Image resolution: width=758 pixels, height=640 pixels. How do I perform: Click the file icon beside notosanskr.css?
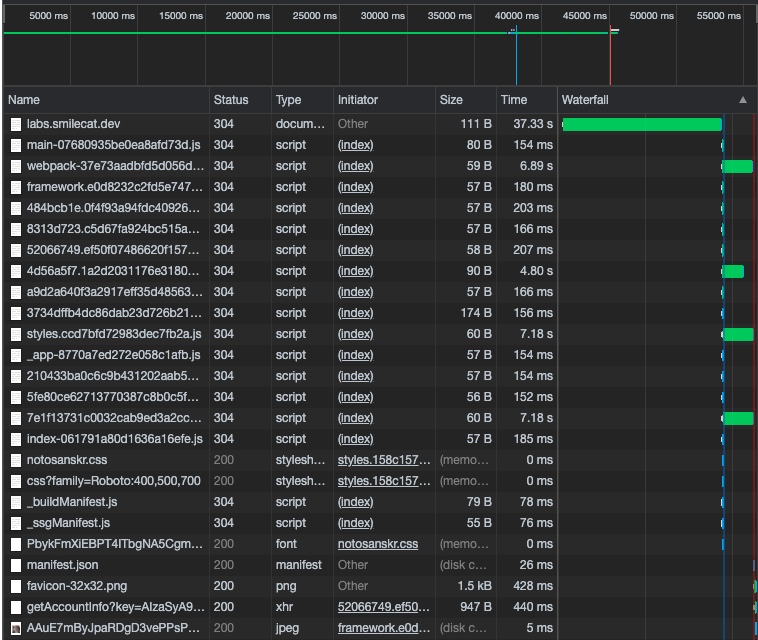click(15, 460)
